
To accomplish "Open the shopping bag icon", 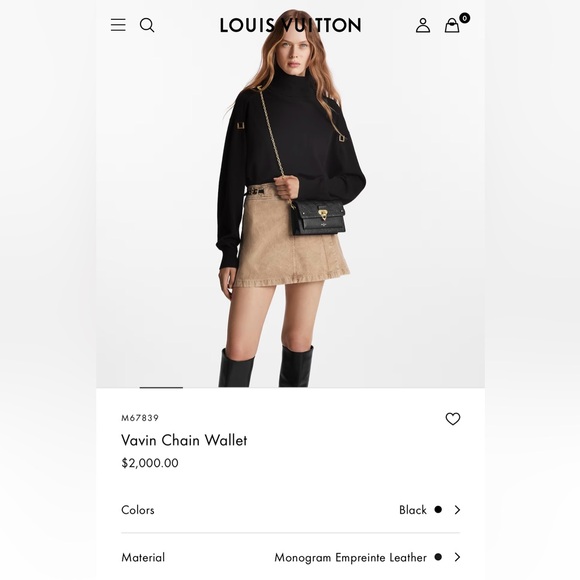I will coord(452,26).
